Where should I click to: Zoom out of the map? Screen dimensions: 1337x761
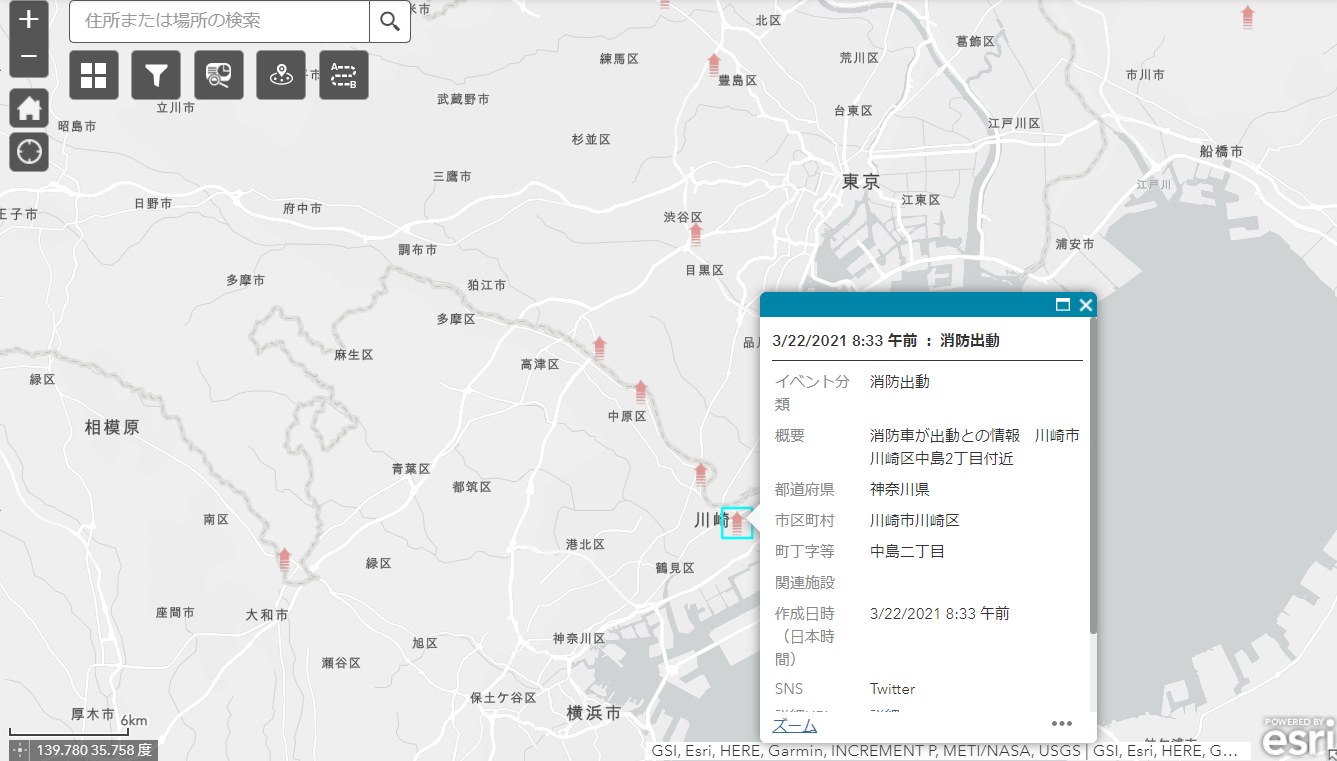(x=29, y=57)
